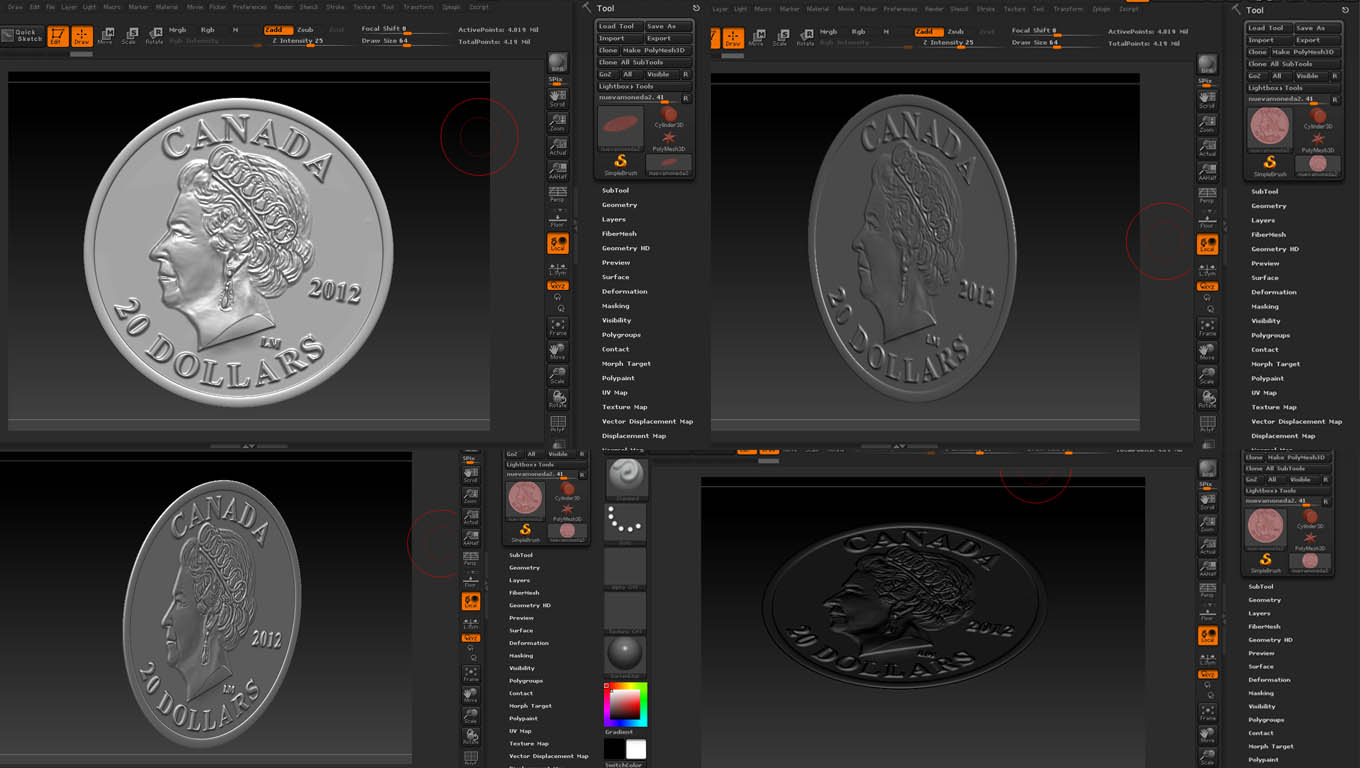Select the Standard brush thumbnail beside color picker

point(626,479)
